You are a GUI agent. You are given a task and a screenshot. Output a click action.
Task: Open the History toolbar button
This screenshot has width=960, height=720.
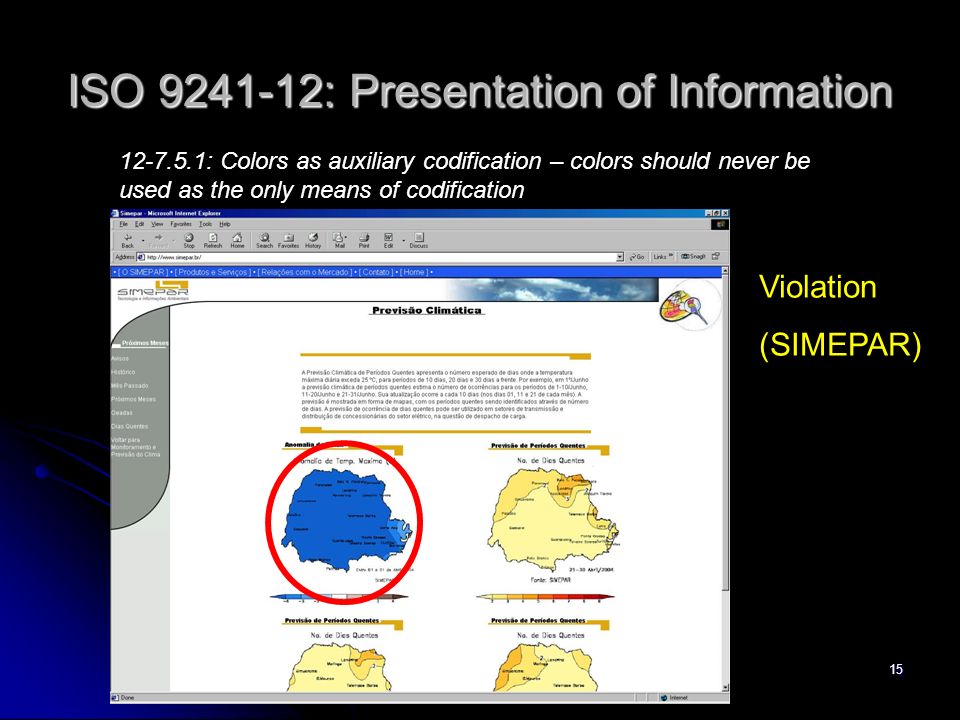point(313,241)
